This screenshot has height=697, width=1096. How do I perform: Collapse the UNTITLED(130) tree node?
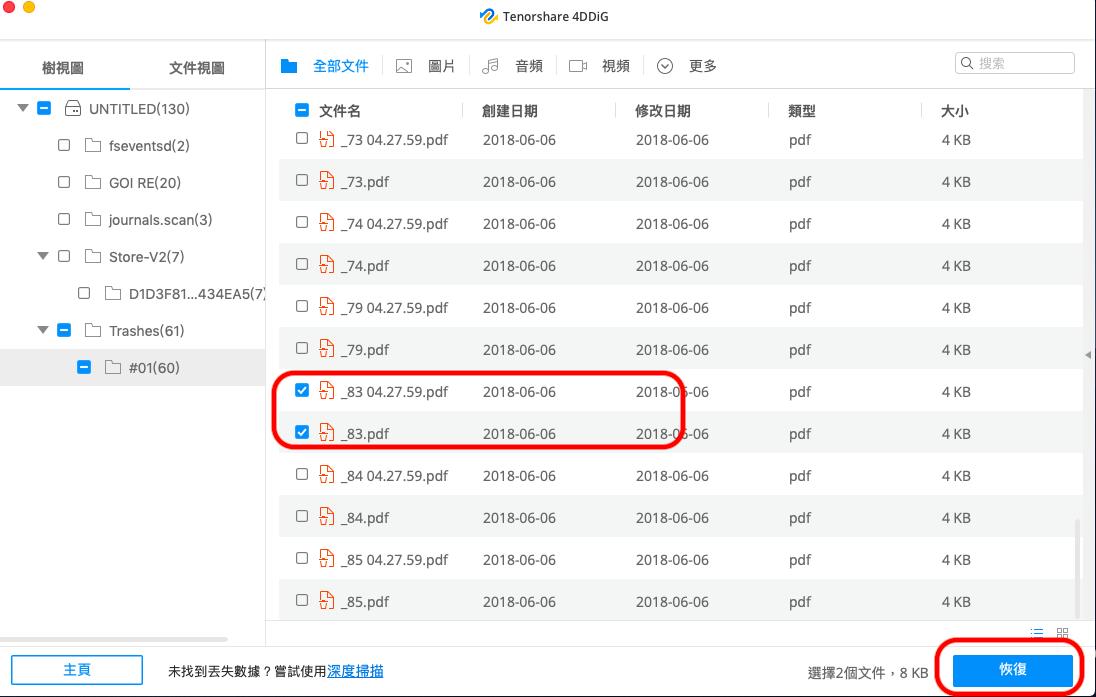pos(23,108)
